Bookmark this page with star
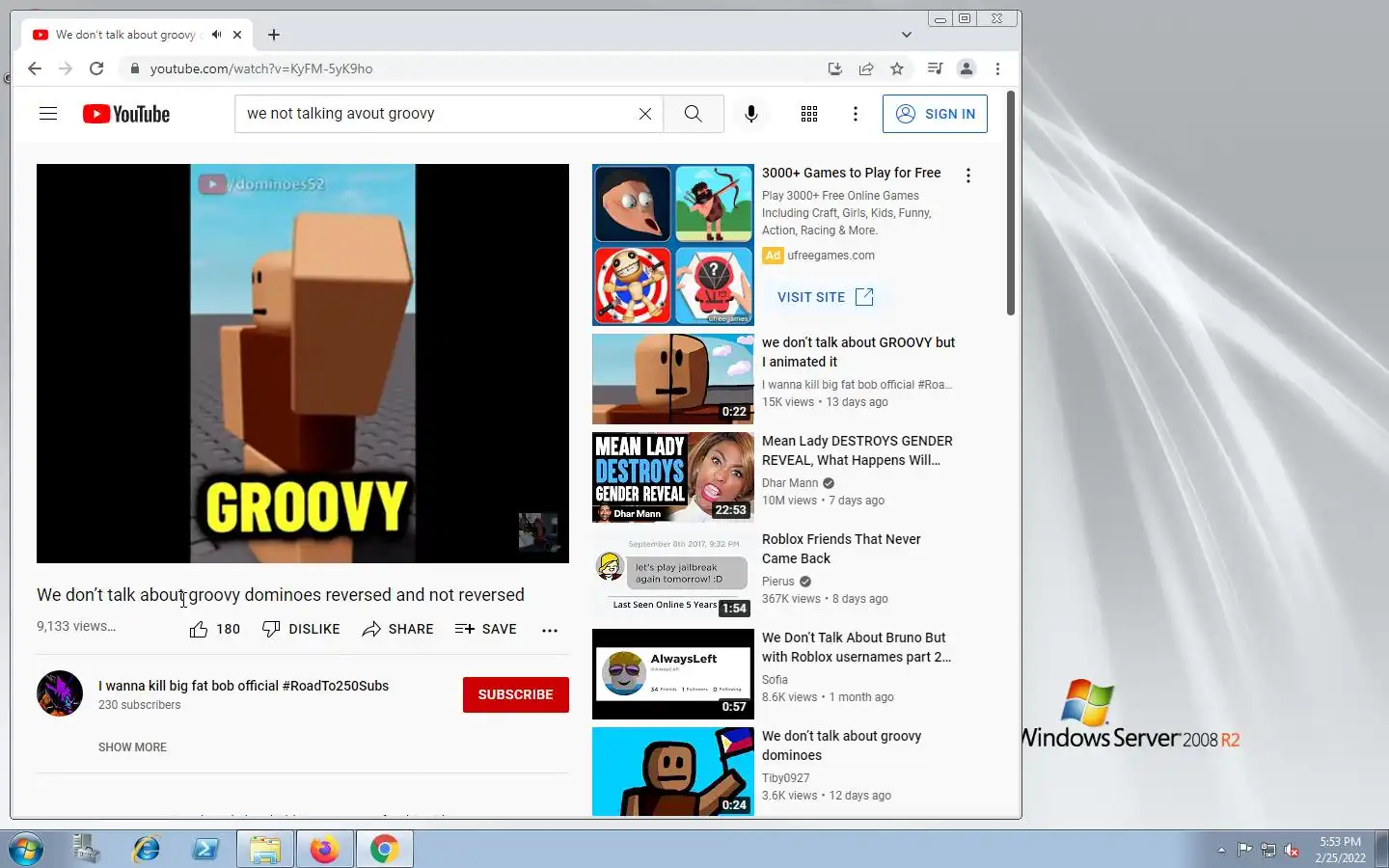1389x868 pixels. [x=897, y=68]
